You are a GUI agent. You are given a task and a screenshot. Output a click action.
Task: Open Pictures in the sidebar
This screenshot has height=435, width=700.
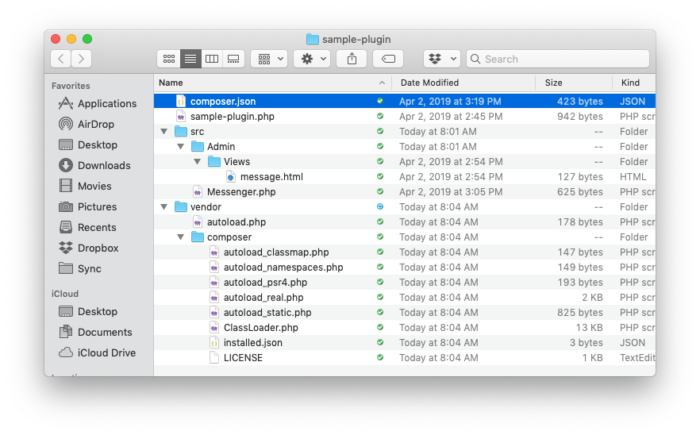coord(88,207)
